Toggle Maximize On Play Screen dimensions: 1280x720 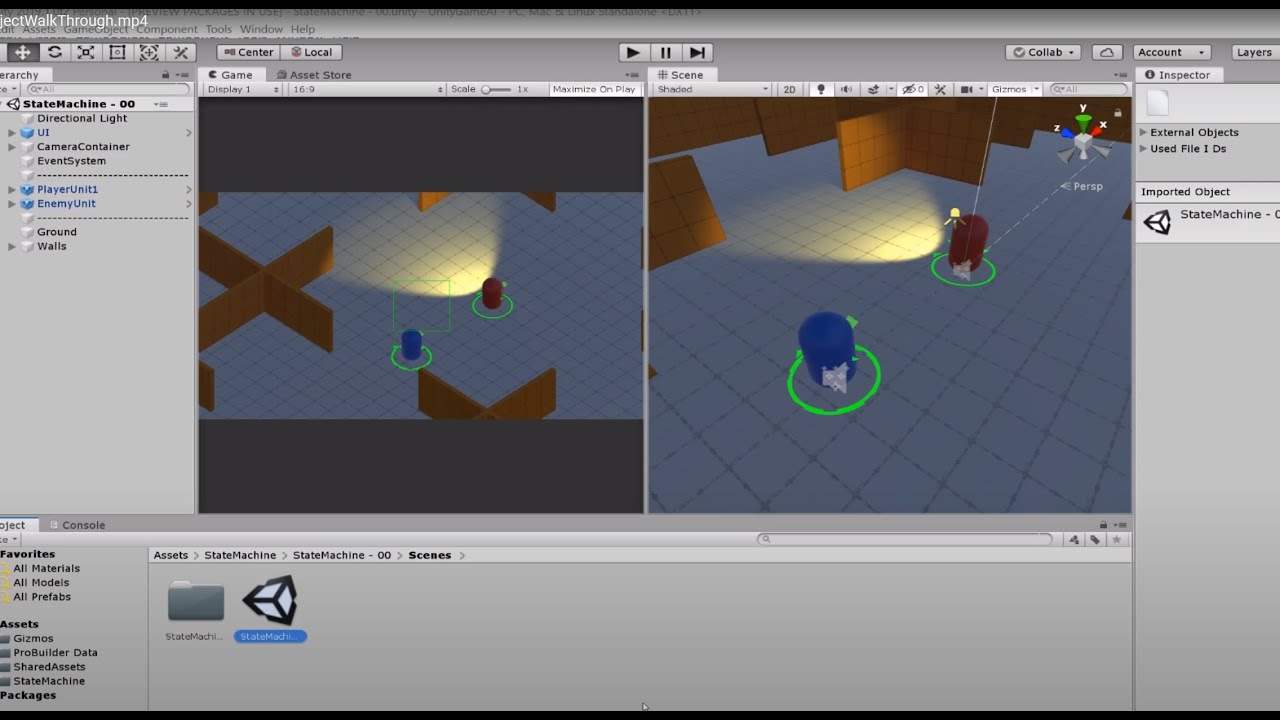594,89
